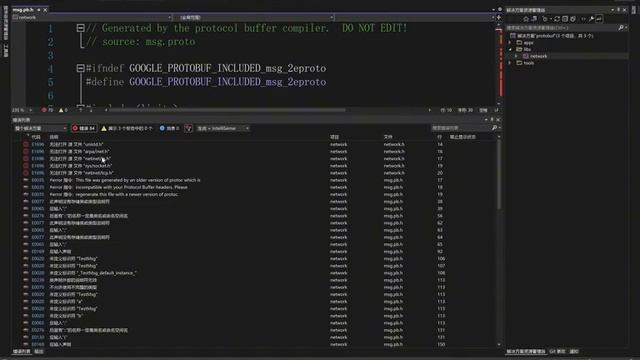The width and height of the screenshot is (640, 360).
Task: Click the Solution Explorer auto-hide pin icon
Action: tap(618, 10)
